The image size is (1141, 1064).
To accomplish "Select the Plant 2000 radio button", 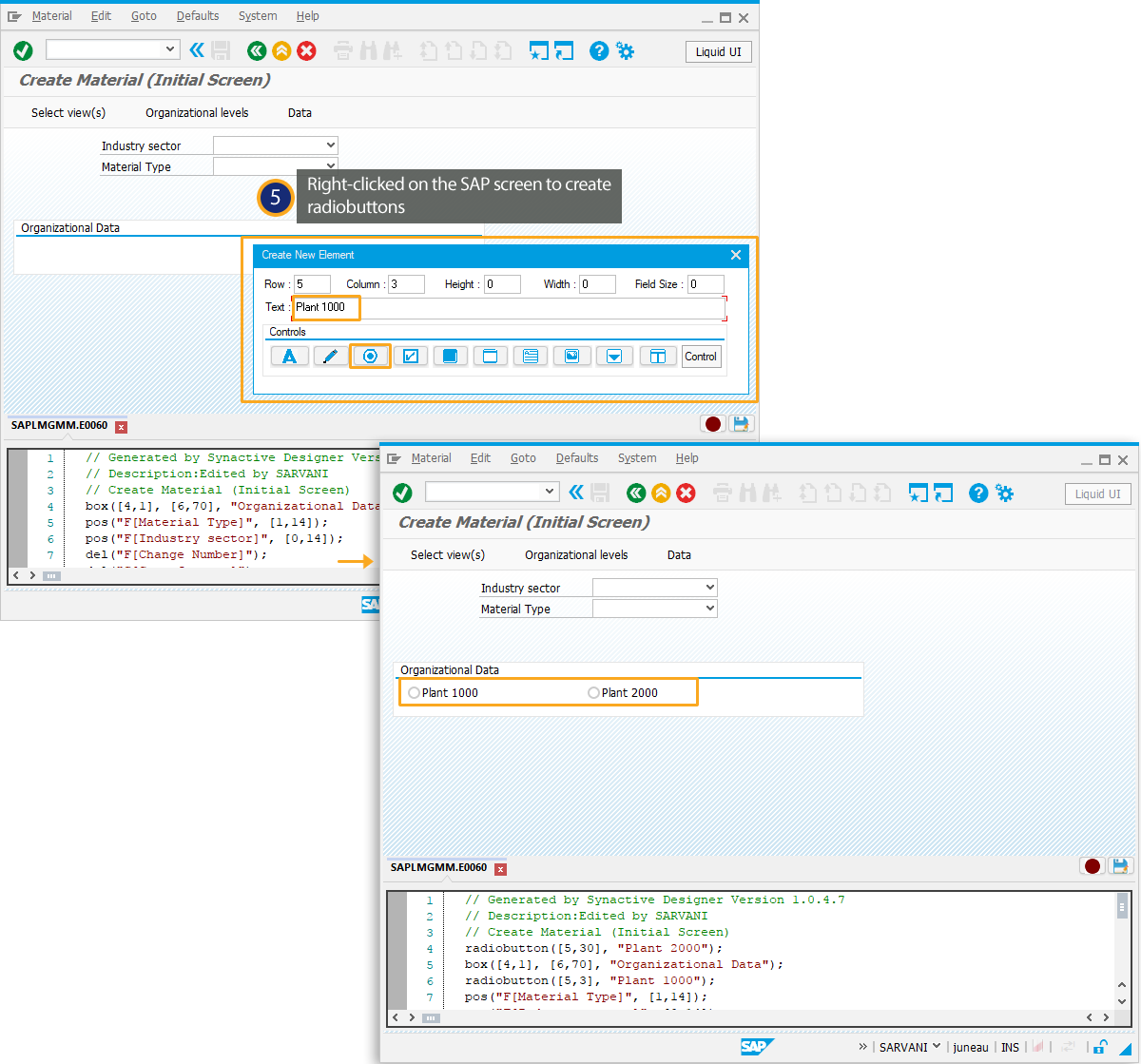I will coord(593,693).
